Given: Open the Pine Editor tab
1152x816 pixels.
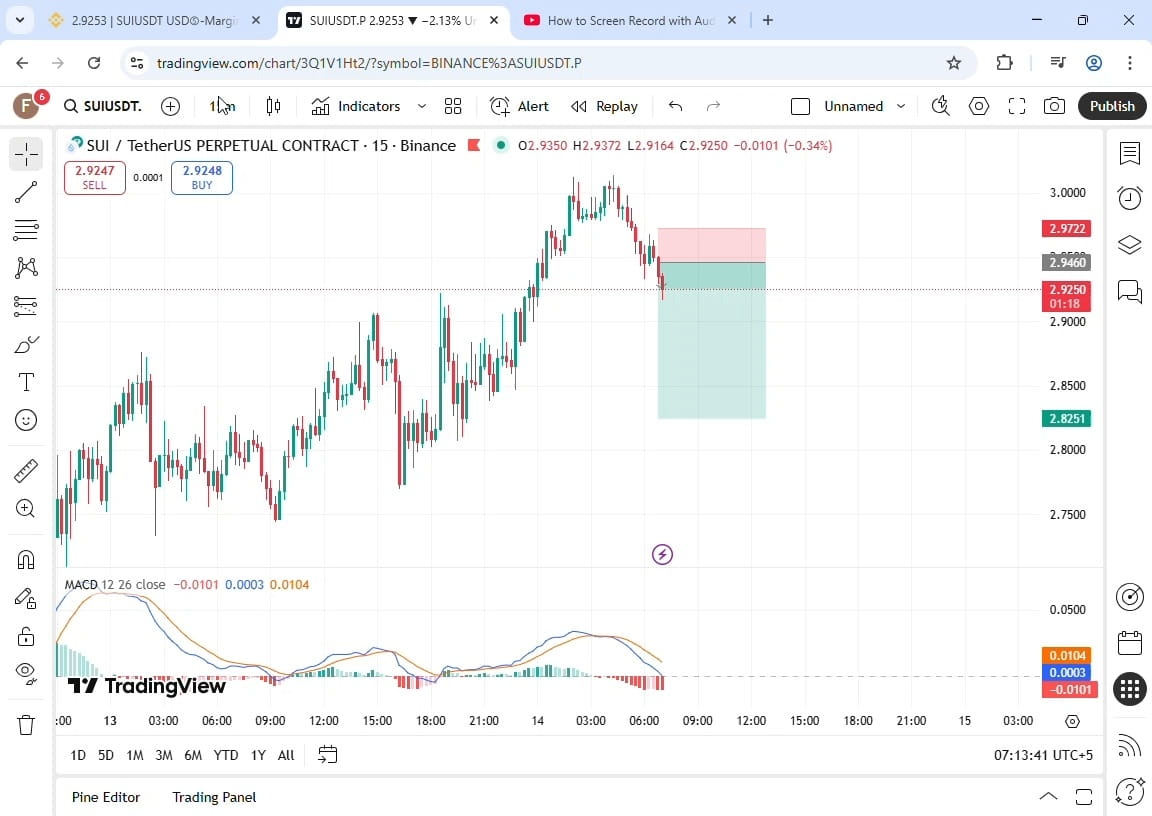Looking at the screenshot, I should 106,797.
